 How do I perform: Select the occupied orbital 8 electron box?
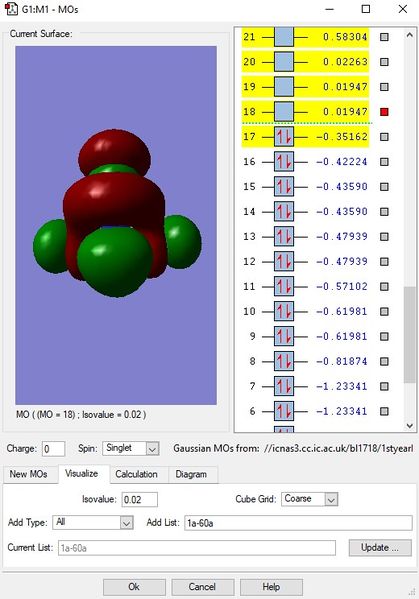pos(284,361)
